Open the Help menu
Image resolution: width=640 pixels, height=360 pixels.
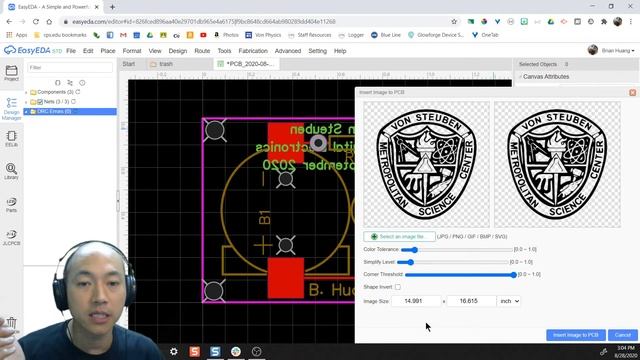point(340,51)
